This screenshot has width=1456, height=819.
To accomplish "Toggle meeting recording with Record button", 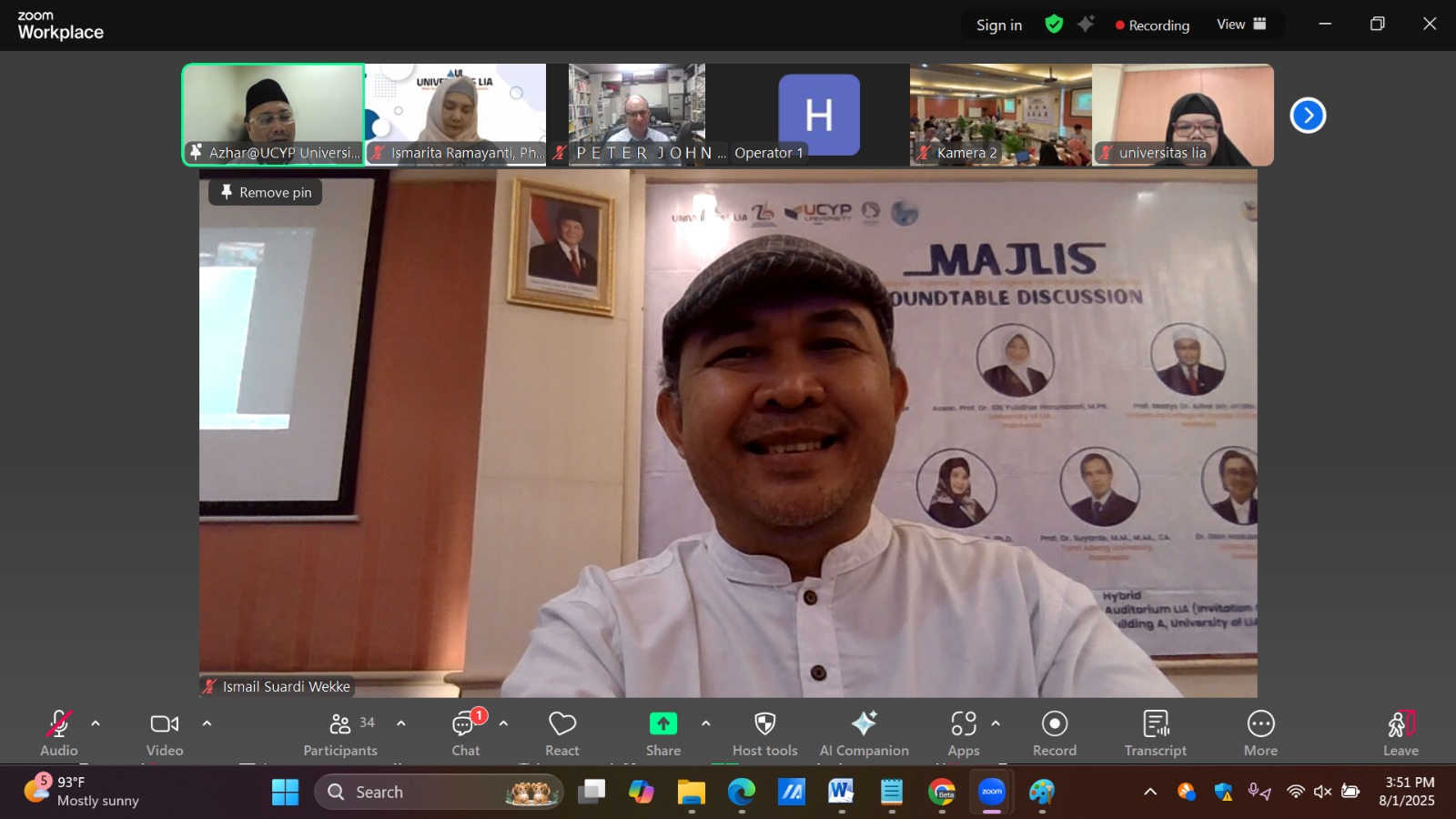I will pyautogui.click(x=1055, y=724).
